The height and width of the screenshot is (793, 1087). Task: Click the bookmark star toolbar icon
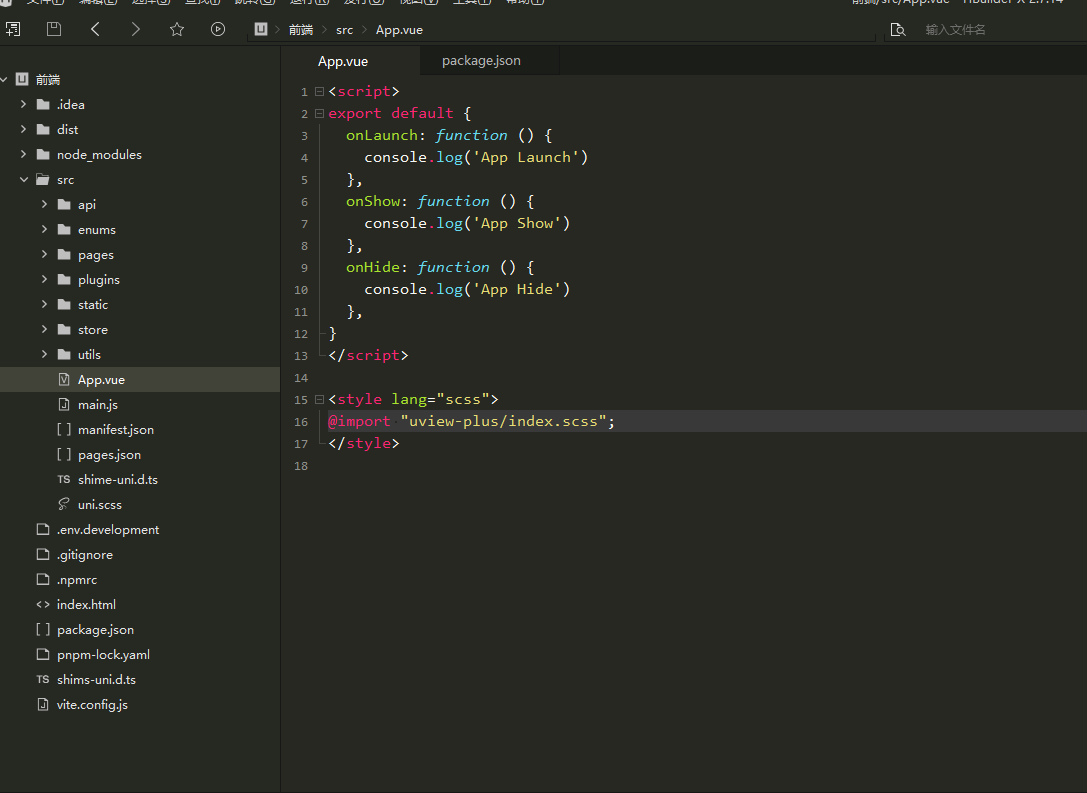(x=177, y=29)
